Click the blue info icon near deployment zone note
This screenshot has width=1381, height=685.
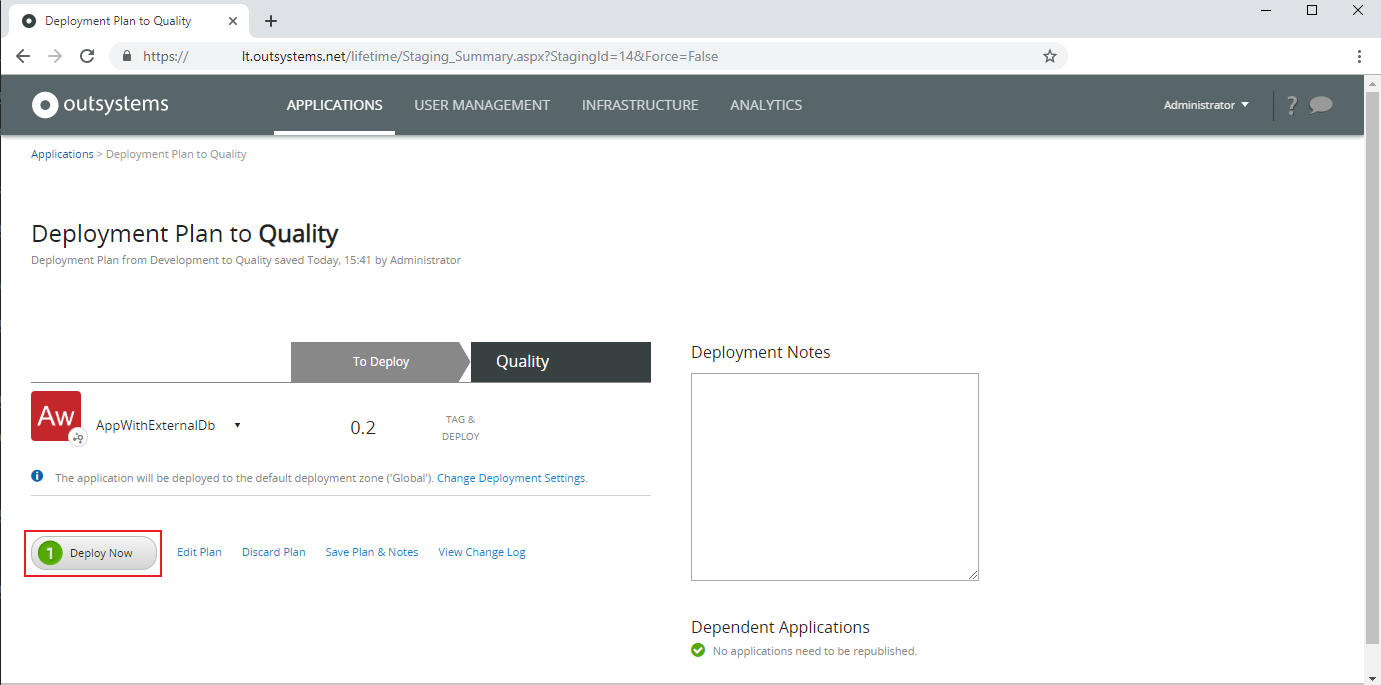(37, 477)
